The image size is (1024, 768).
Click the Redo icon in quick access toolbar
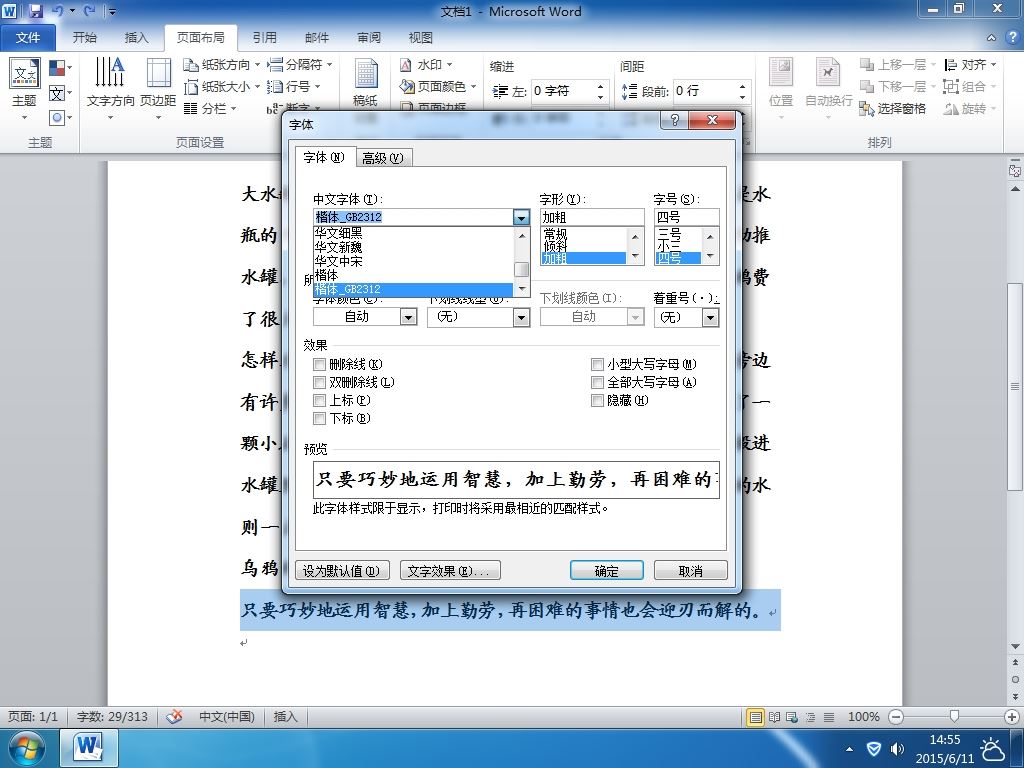click(89, 11)
